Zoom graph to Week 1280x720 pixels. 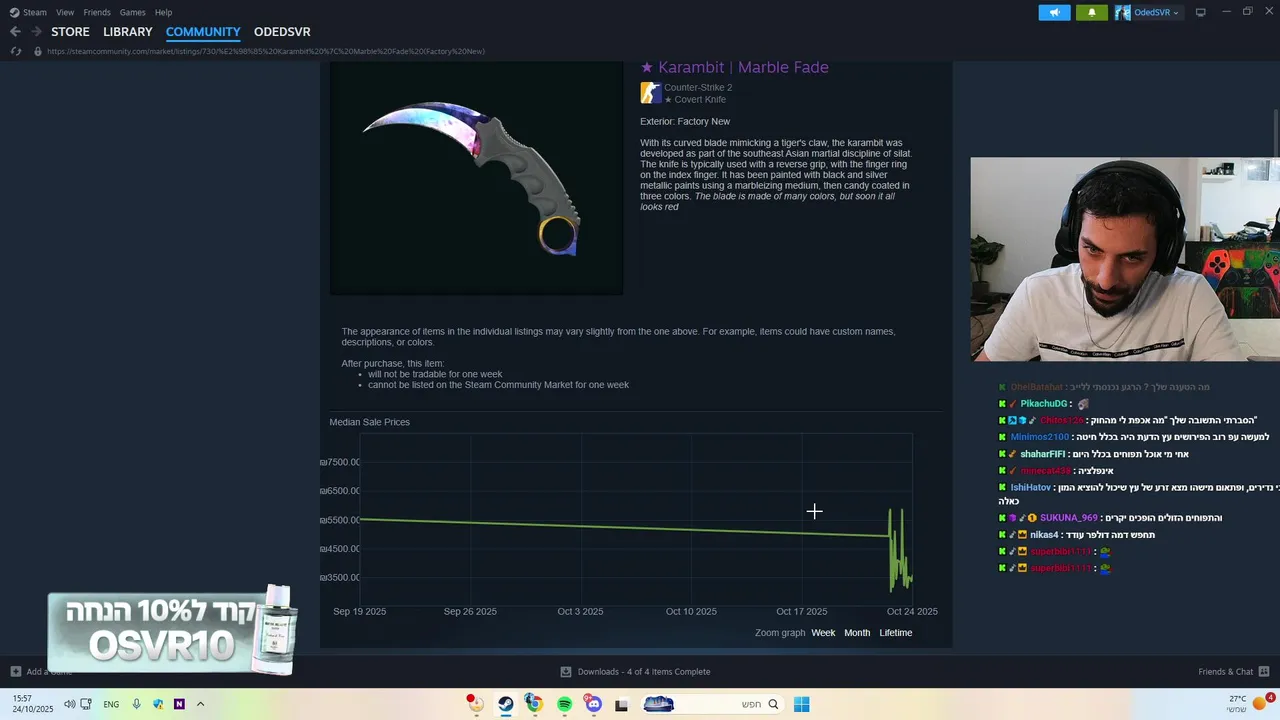(823, 633)
